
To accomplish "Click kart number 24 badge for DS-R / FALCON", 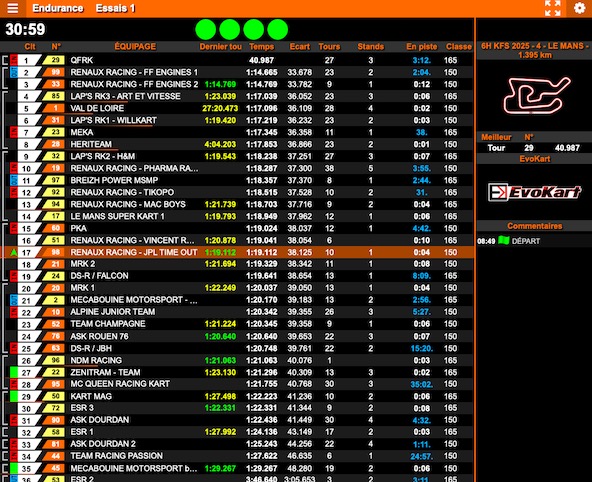I will tap(54, 276).
